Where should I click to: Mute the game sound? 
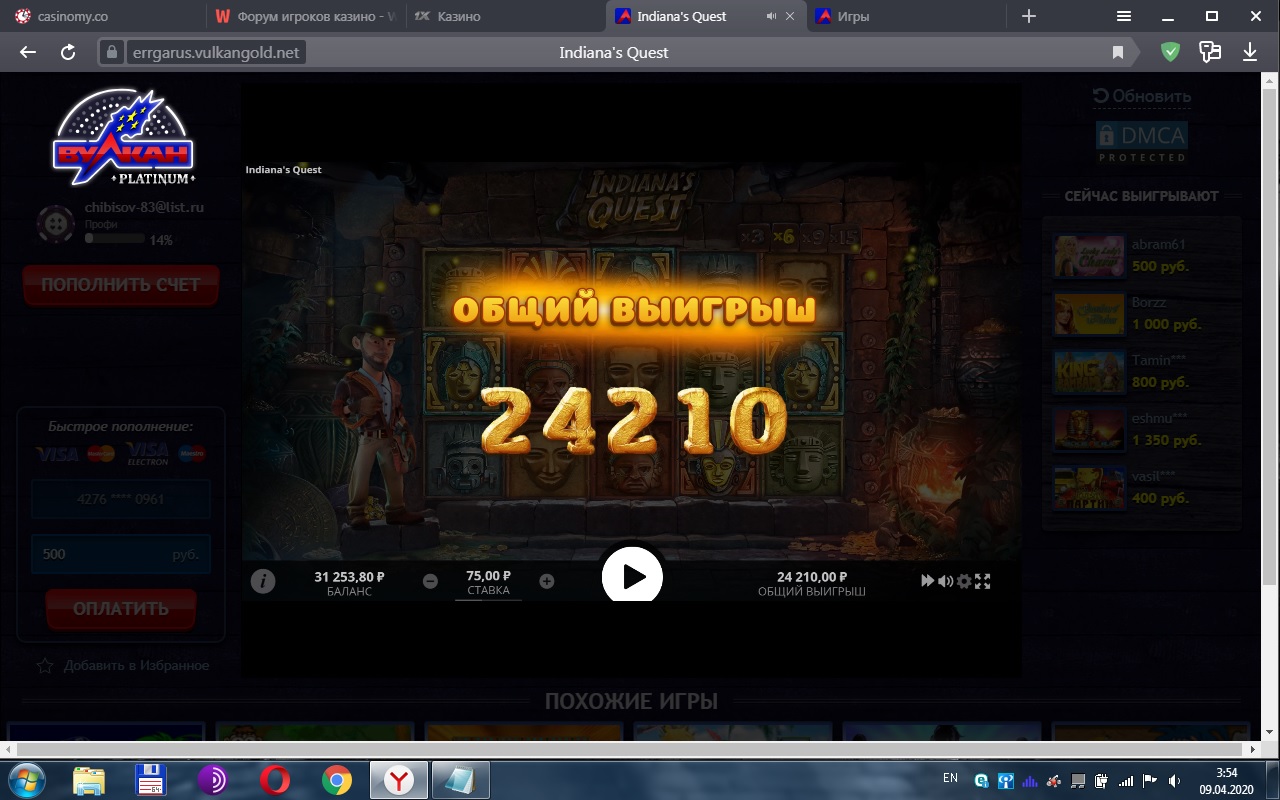point(945,581)
